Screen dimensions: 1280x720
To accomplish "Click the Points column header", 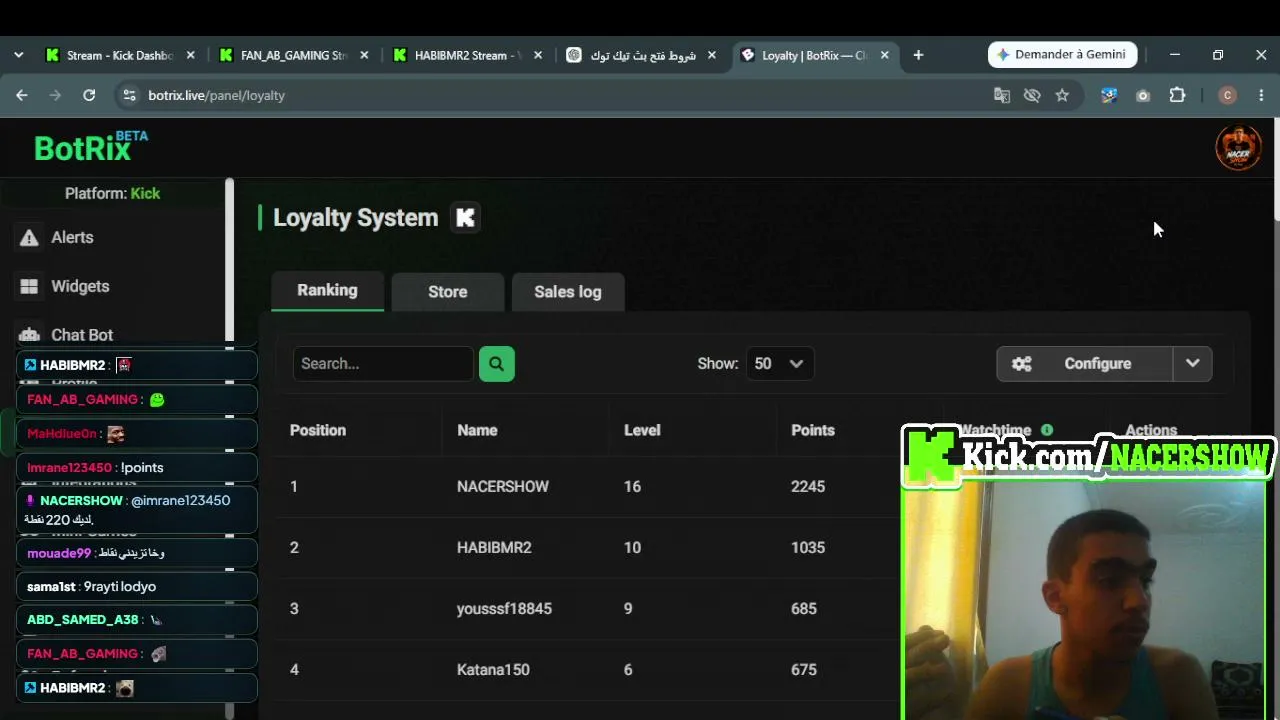I will coord(813,430).
